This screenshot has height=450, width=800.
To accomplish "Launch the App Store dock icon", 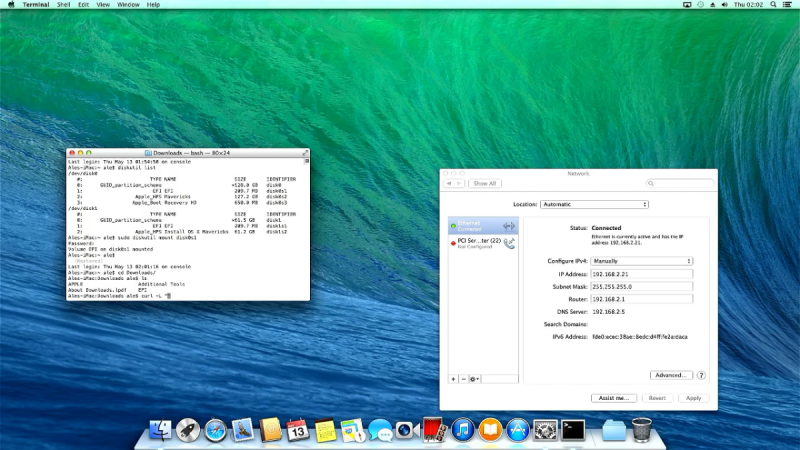I will coord(517,430).
